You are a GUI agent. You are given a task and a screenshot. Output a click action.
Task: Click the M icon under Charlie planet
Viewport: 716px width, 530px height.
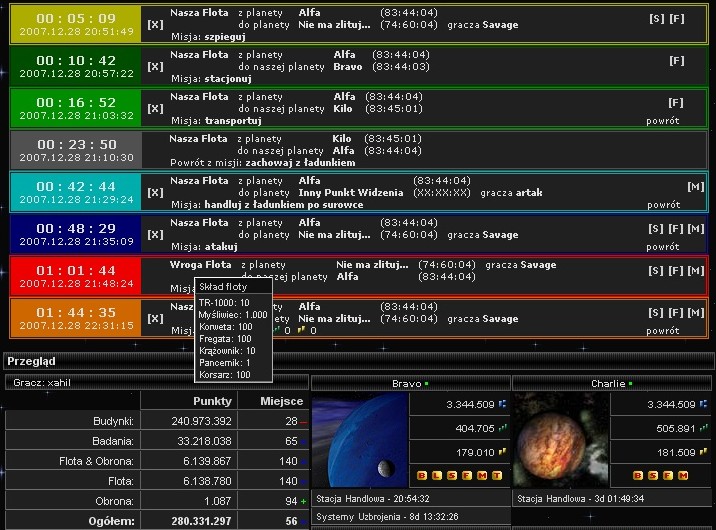point(683,475)
